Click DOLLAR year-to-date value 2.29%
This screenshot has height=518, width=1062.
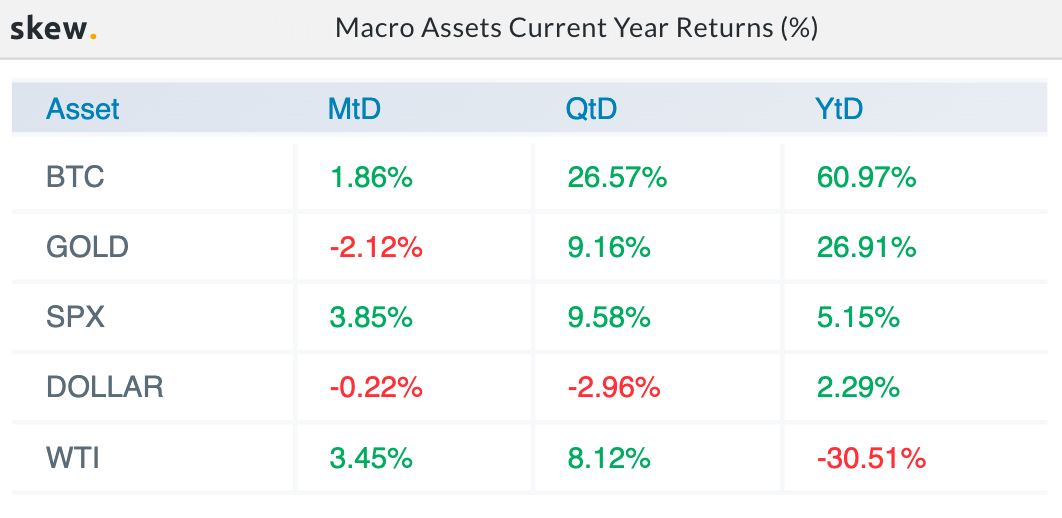click(x=858, y=387)
